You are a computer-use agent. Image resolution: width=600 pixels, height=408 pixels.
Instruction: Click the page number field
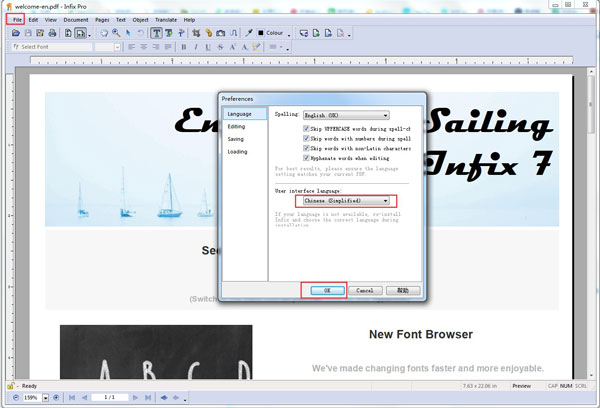[x=109, y=398]
